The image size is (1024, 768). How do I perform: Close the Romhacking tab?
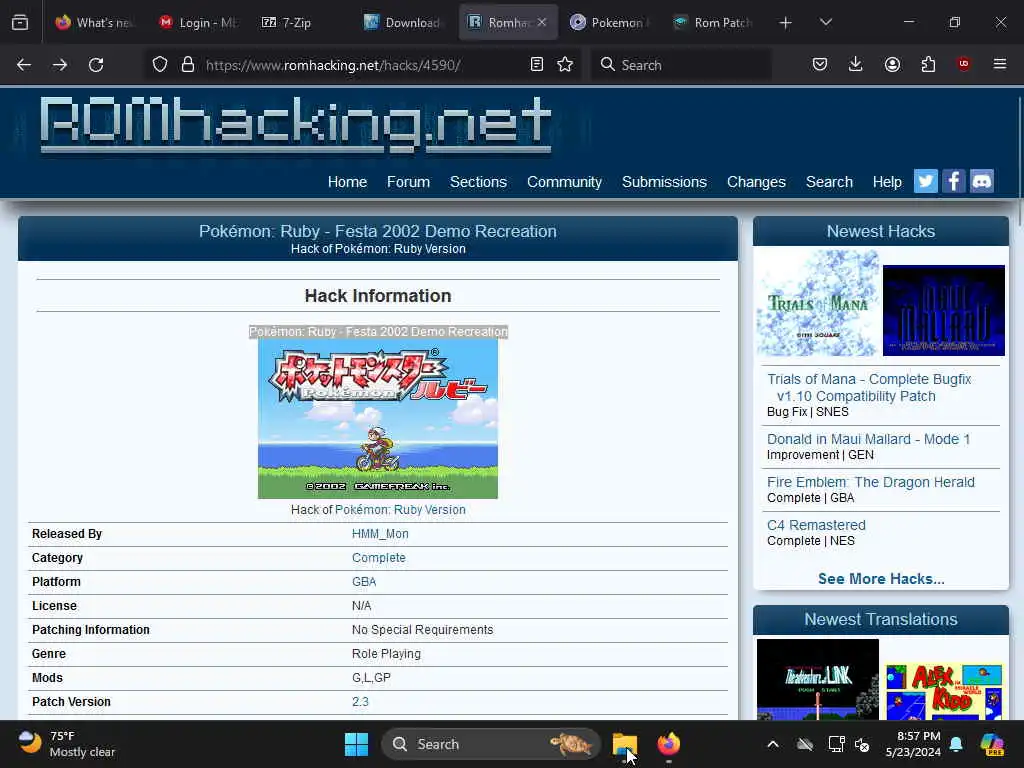point(542,22)
